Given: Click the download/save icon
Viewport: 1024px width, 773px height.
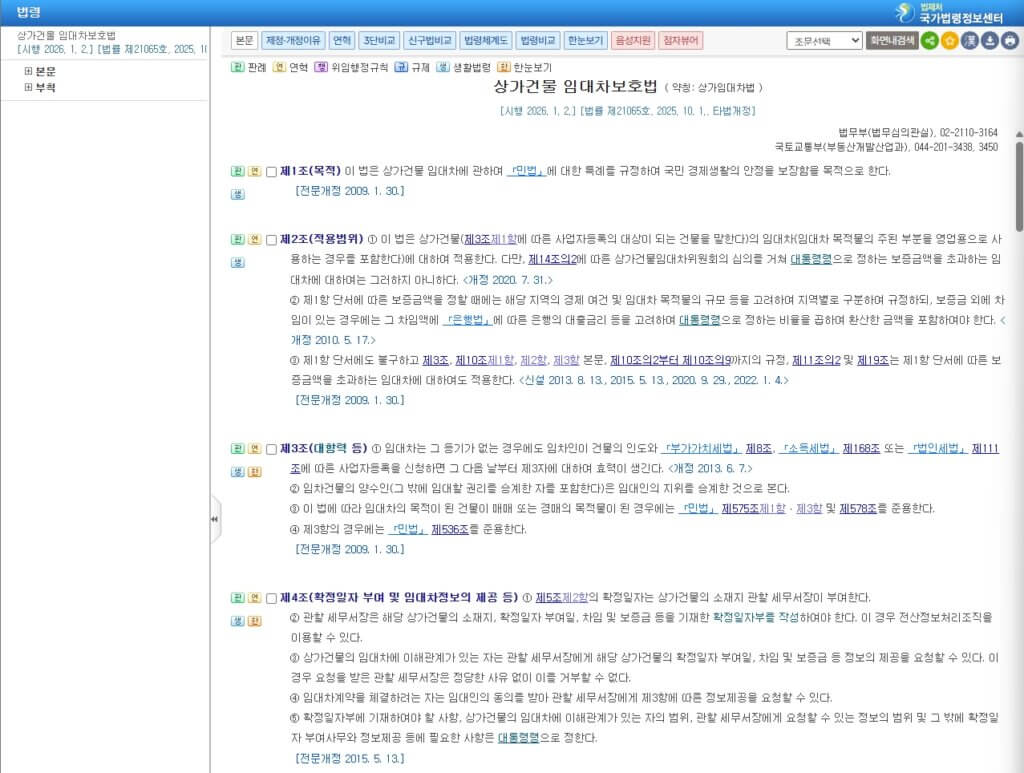Looking at the screenshot, I should (990, 41).
